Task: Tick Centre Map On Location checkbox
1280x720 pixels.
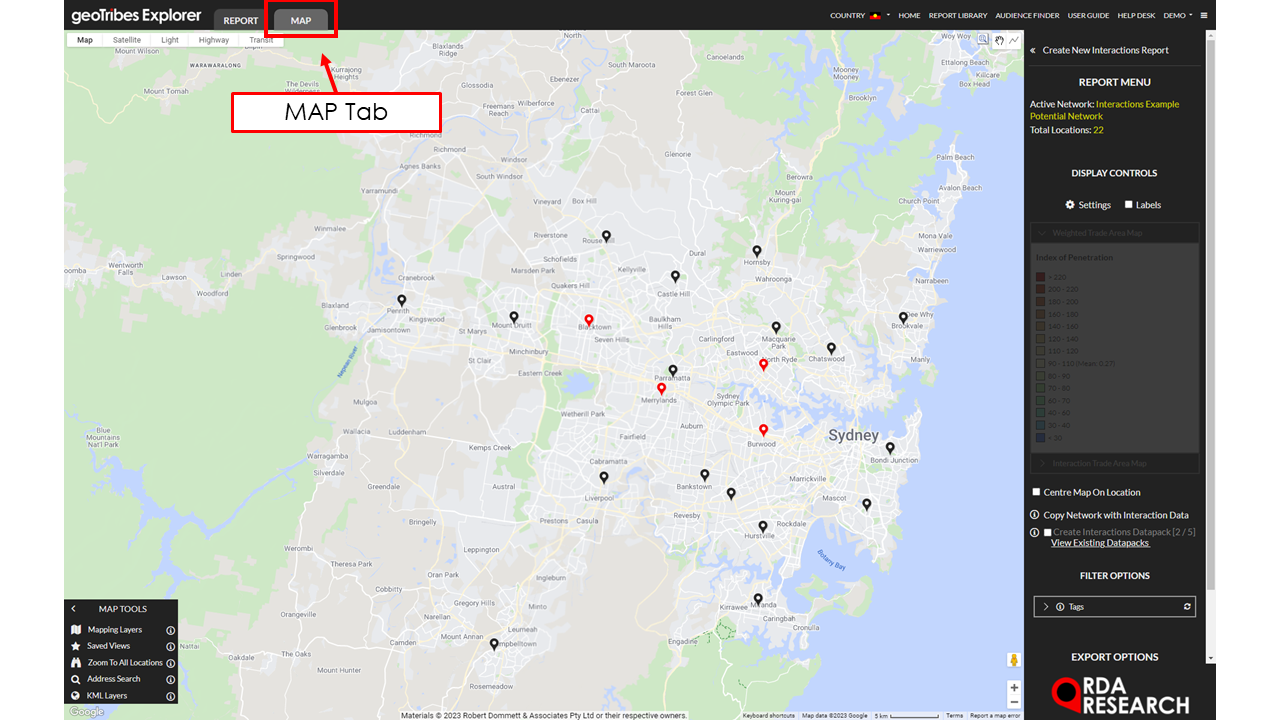Action: (1037, 492)
